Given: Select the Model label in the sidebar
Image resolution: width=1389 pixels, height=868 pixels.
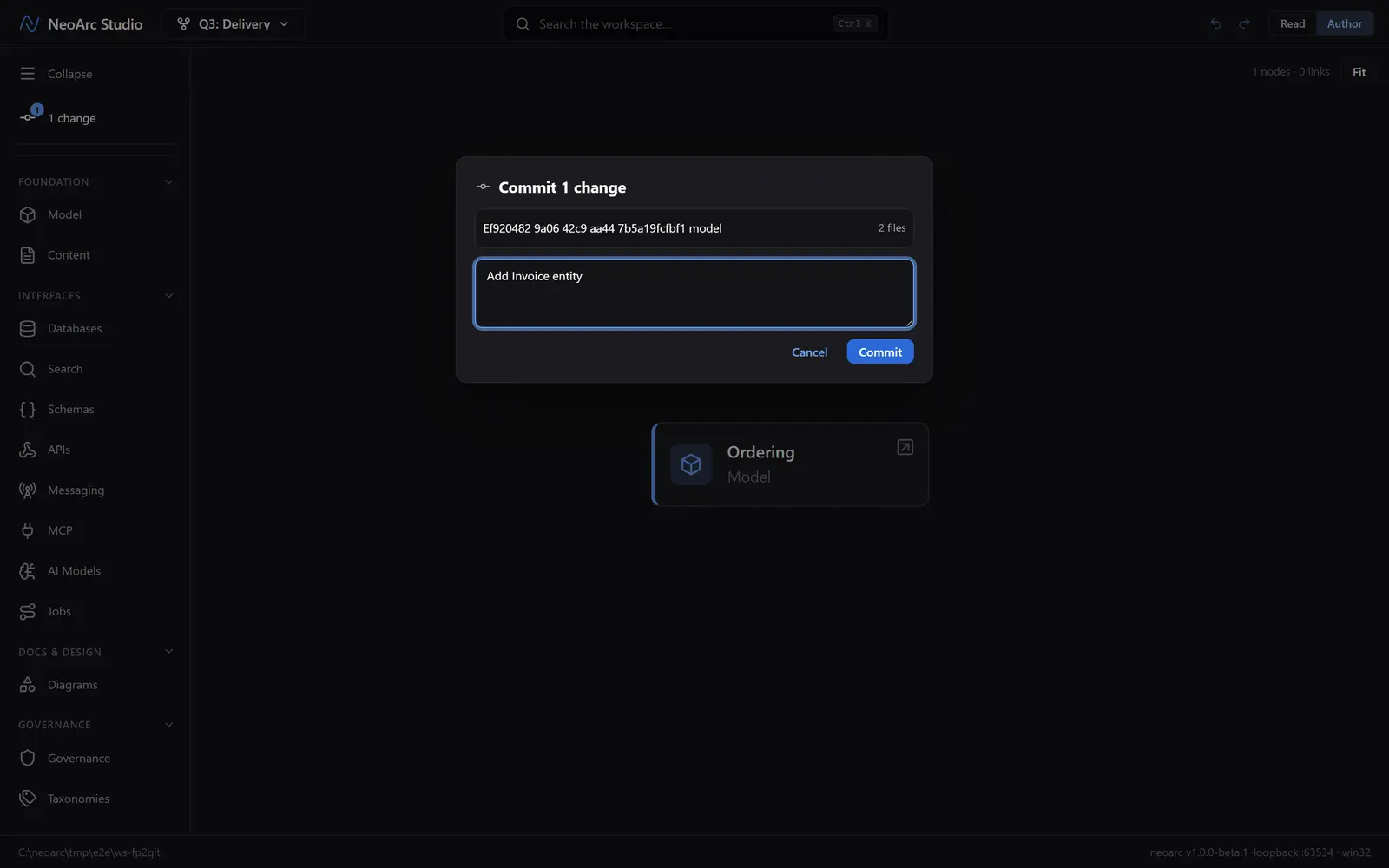Looking at the screenshot, I should pos(64,214).
